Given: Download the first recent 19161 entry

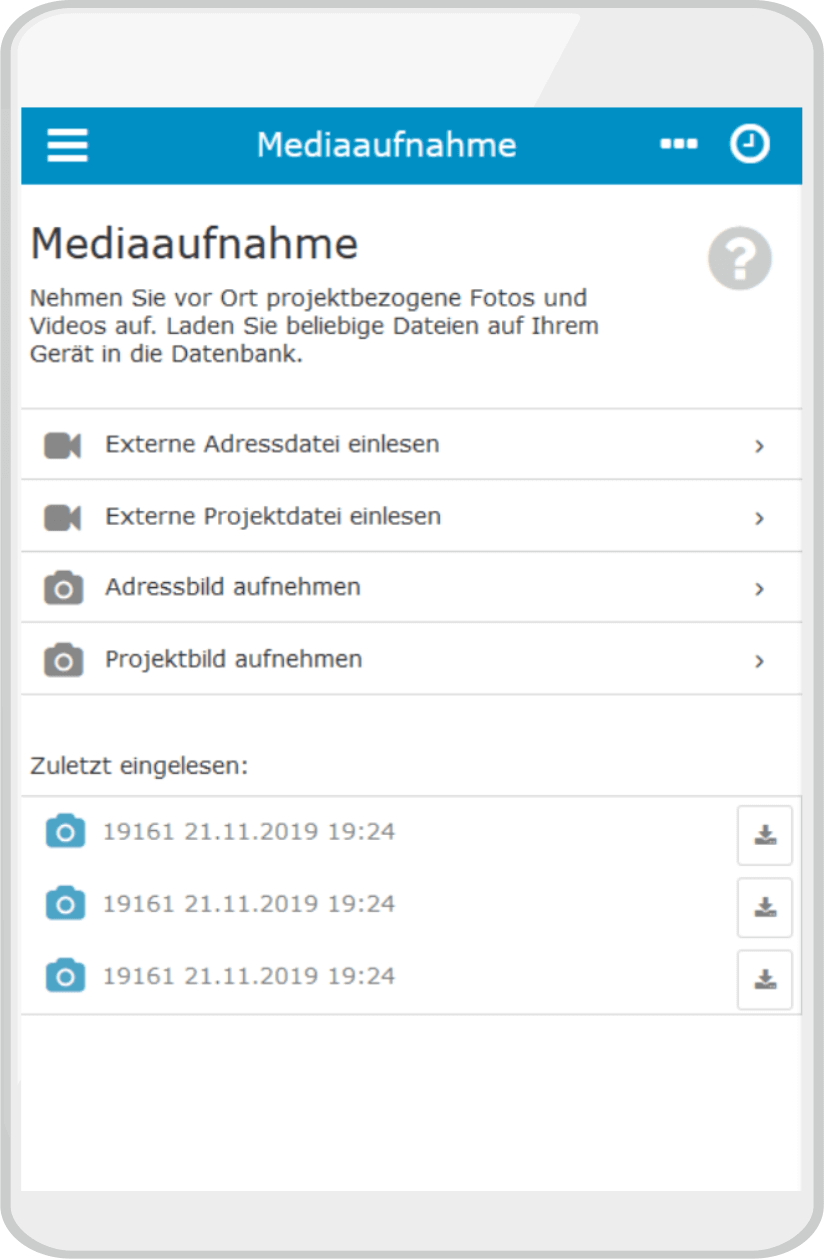Looking at the screenshot, I should [x=765, y=835].
